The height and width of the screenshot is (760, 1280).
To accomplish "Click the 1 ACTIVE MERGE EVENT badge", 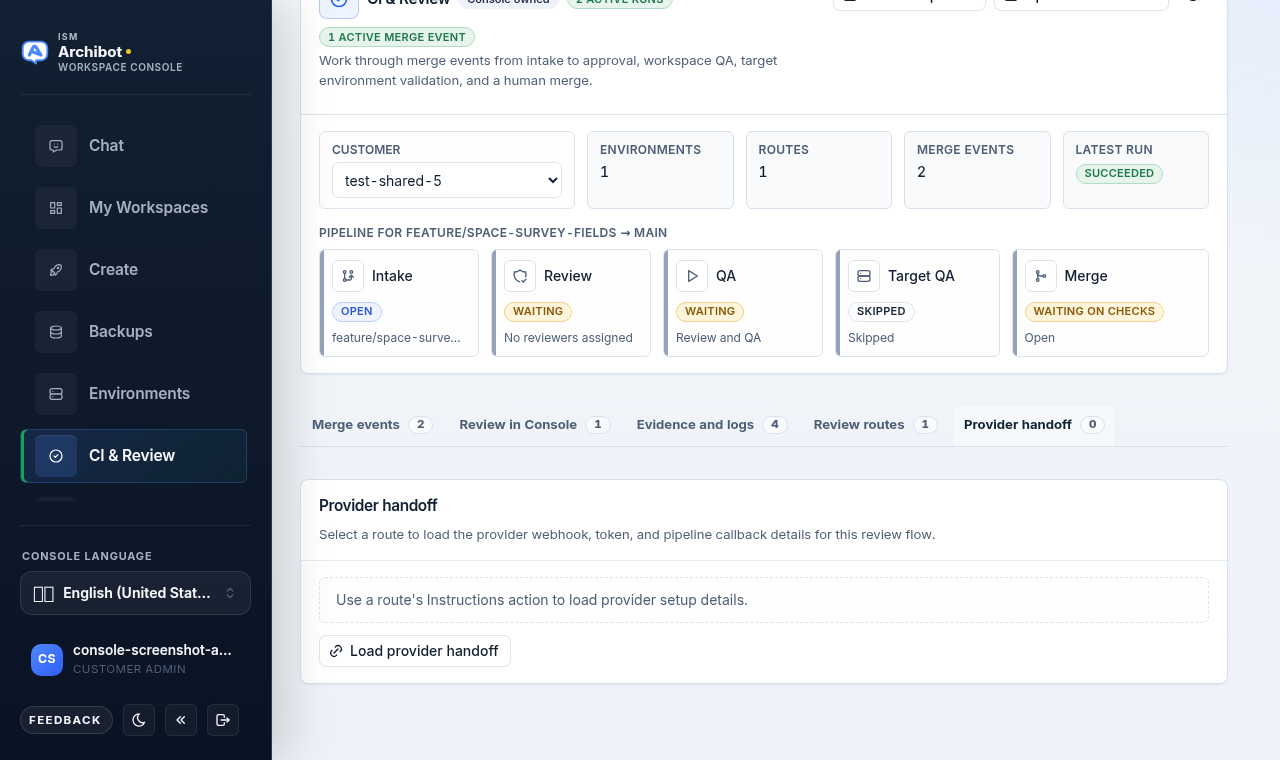I will (397, 37).
